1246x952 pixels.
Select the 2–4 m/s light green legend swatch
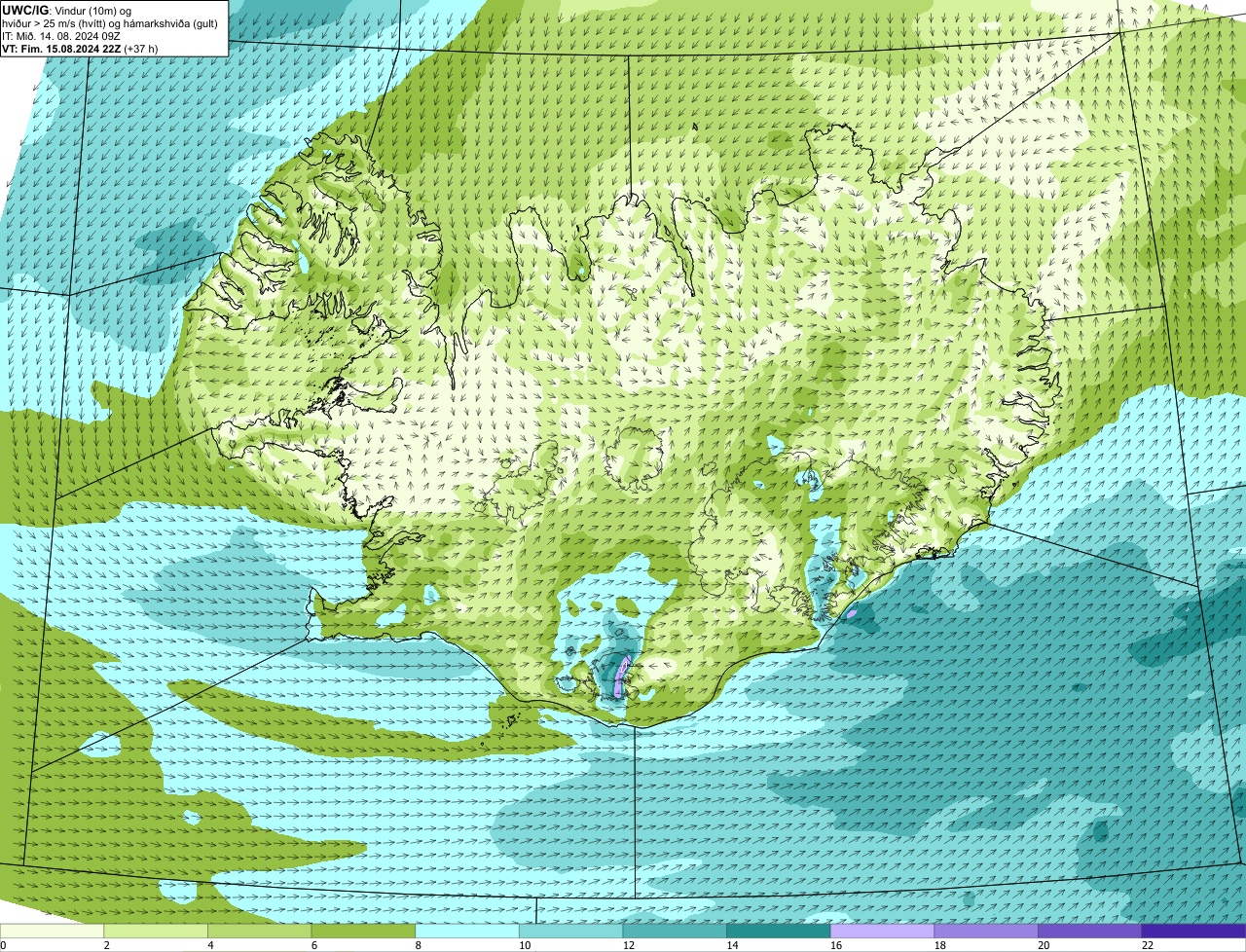click(x=156, y=931)
